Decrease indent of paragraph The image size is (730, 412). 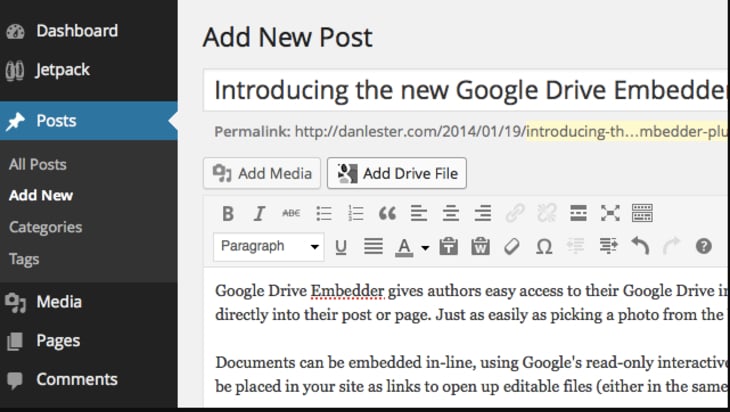(576, 246)
